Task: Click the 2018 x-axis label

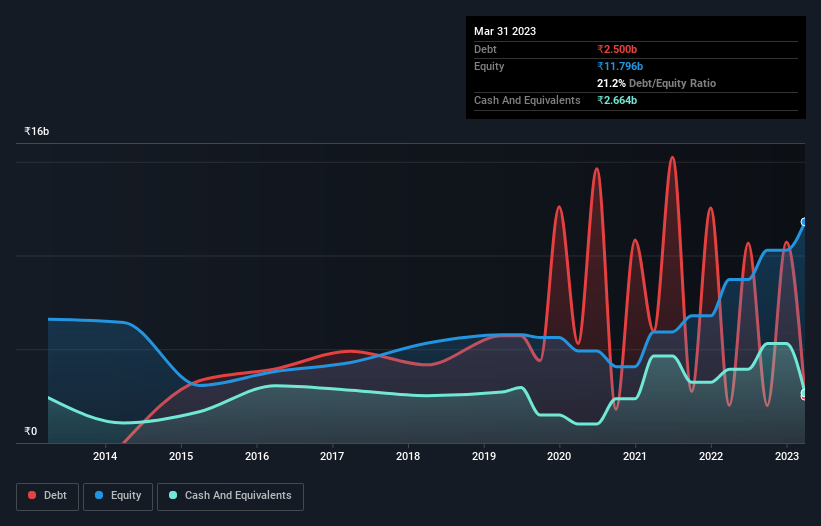Action: click(408, 456)
